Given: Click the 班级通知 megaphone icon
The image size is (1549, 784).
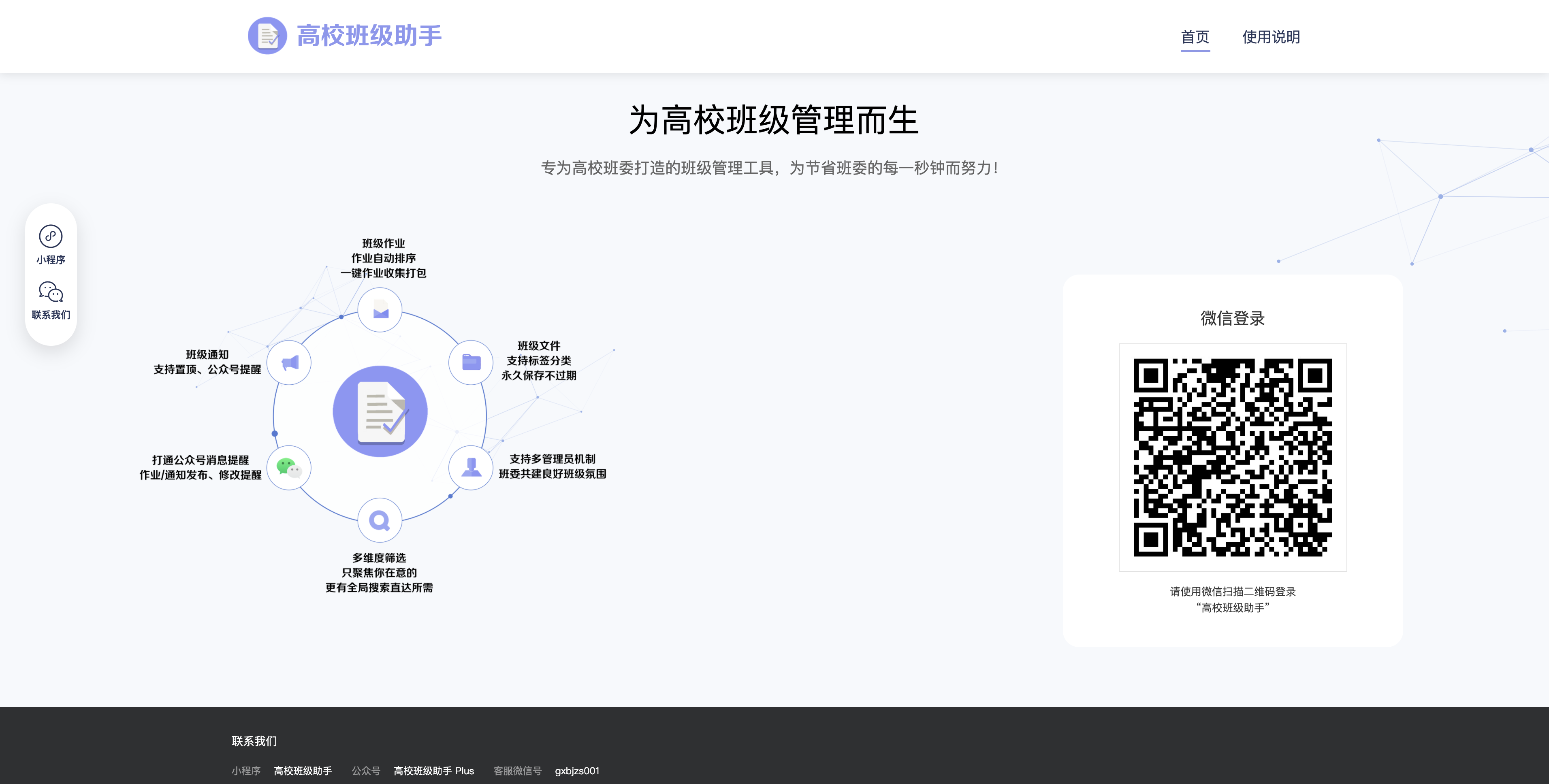Looking at the screenshot, I should (x=289, y=362).
